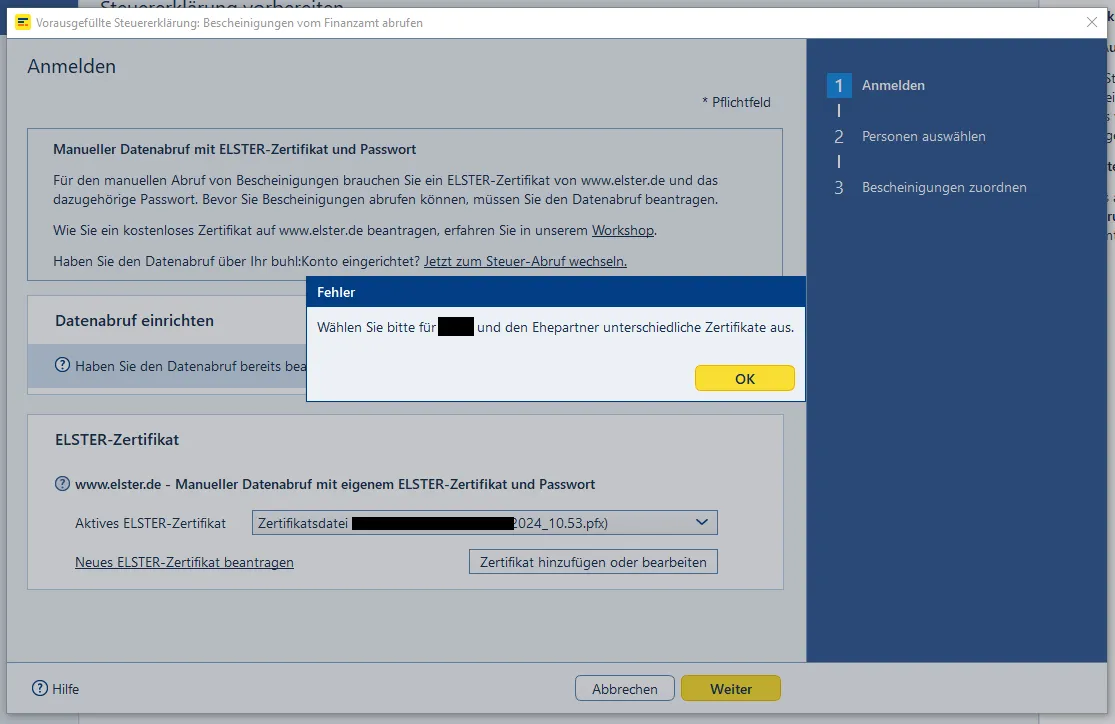Click the Zertifikatsdatei combo box field
This screenshot has width=1115, height=724.
[x=470, y=523]
